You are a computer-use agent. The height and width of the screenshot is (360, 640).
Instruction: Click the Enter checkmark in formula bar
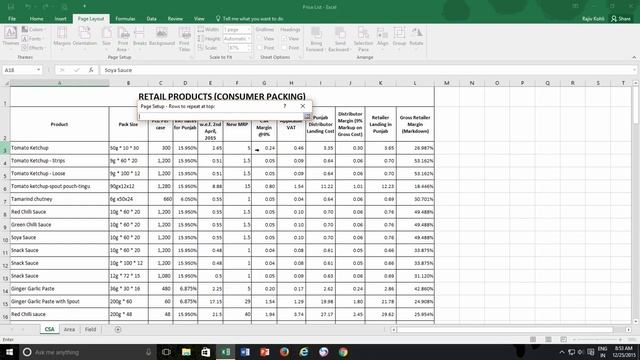click(76, 70)
